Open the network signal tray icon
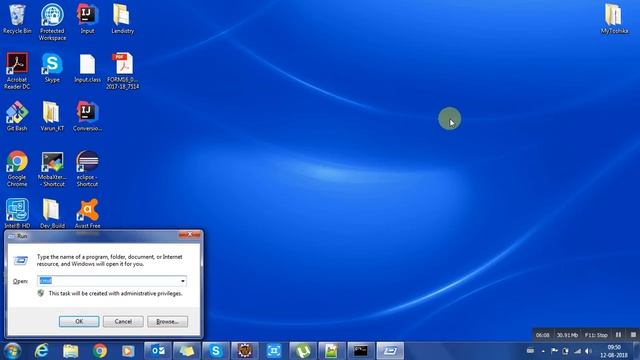Image resolution: width=640 pixels, height=360 pixels. (x=577, y=351)
